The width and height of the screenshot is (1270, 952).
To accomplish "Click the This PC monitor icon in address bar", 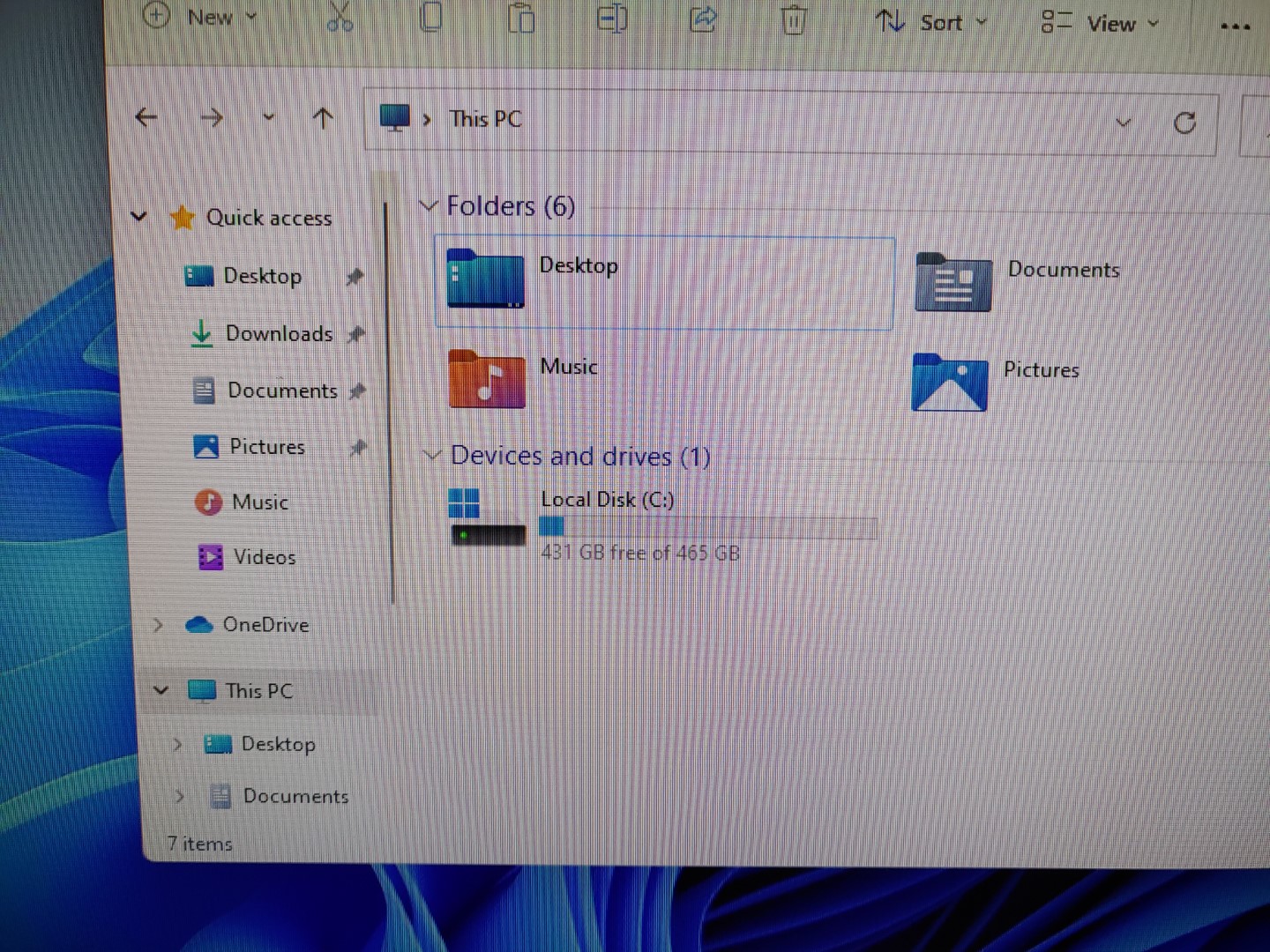I will click(394, 118).
